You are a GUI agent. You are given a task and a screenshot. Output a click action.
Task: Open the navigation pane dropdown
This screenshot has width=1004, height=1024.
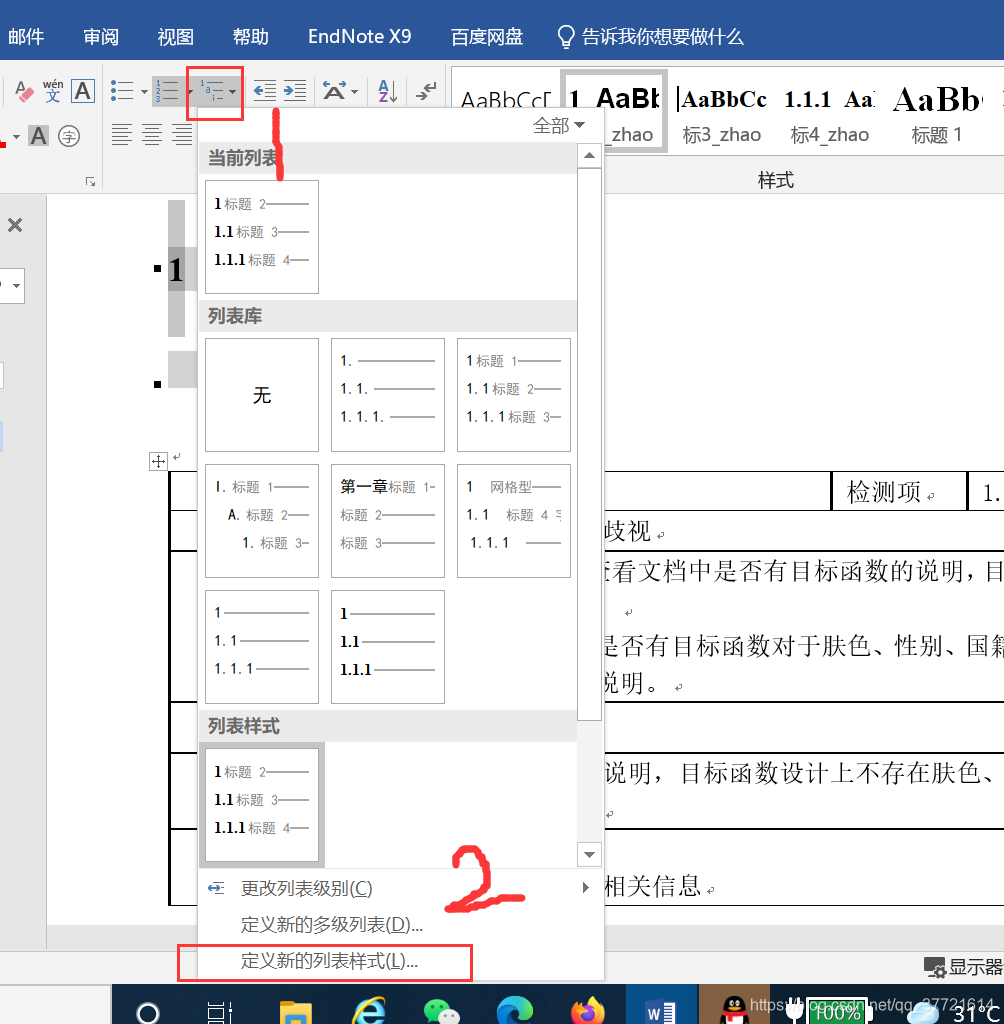coord(16,285)
